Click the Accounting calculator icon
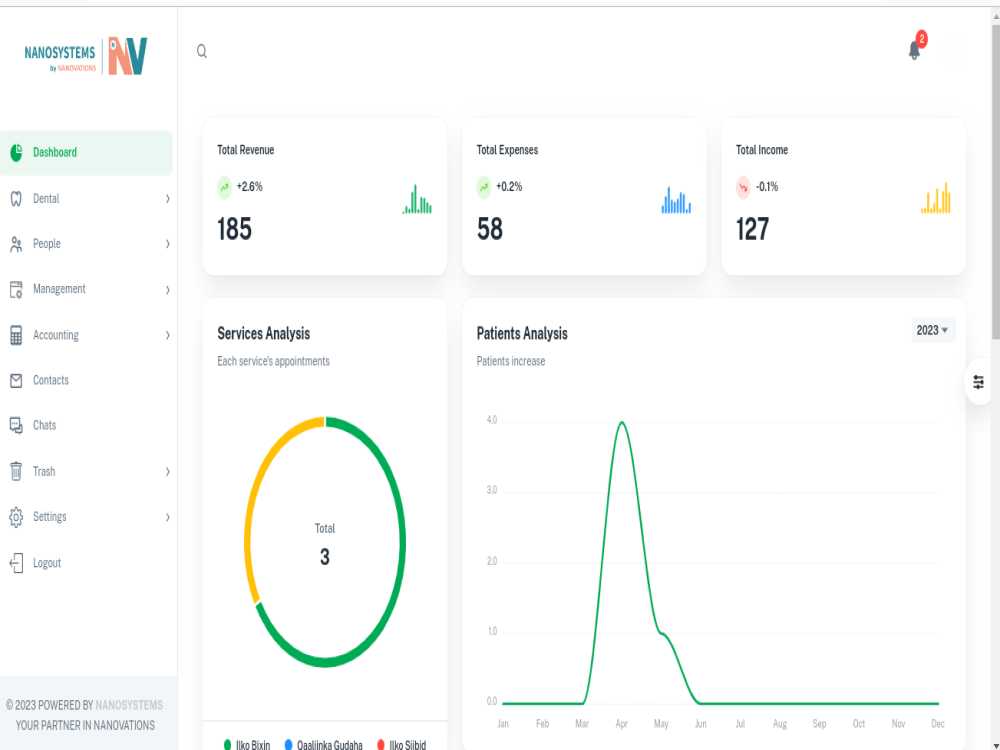The height and width of the screenshot is (750, 1000). pos(17,335)
